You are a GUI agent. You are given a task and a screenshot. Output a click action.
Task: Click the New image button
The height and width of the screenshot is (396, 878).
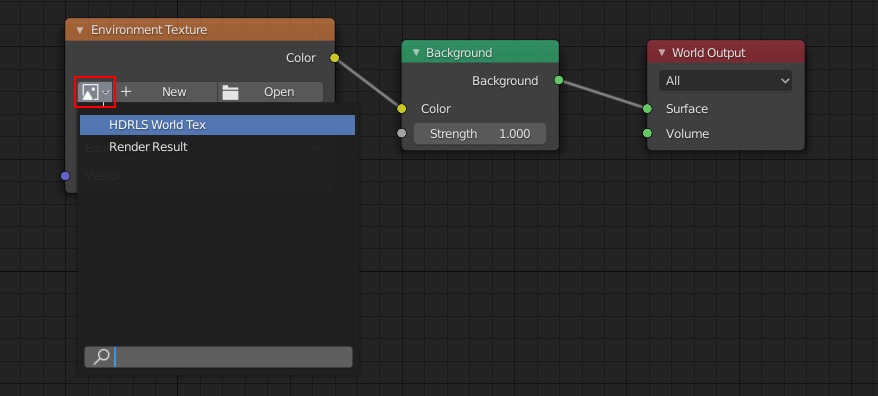(x=165, y=92)
